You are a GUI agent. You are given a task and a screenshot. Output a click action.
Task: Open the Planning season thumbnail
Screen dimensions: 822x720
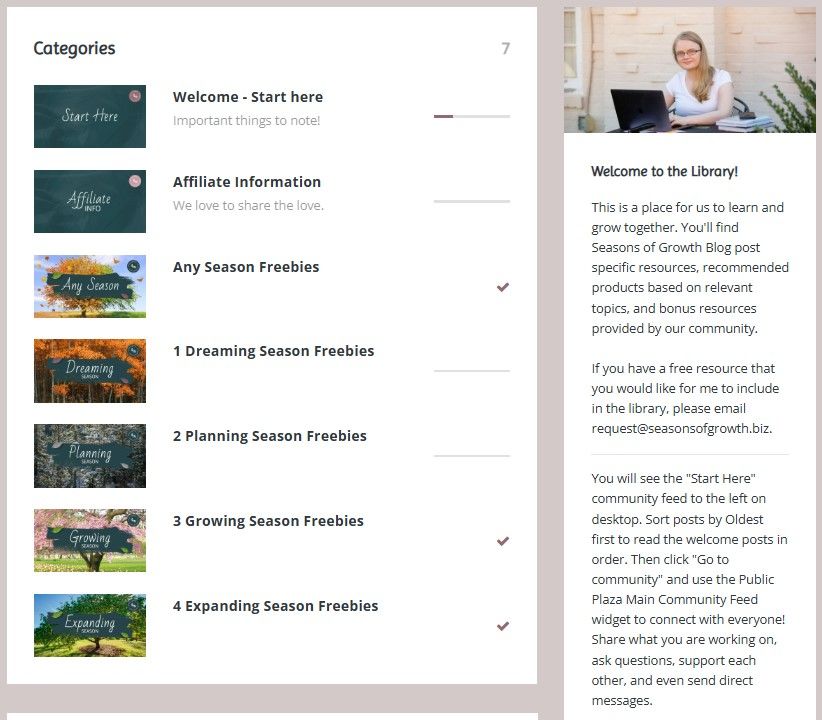pos(90,456)
